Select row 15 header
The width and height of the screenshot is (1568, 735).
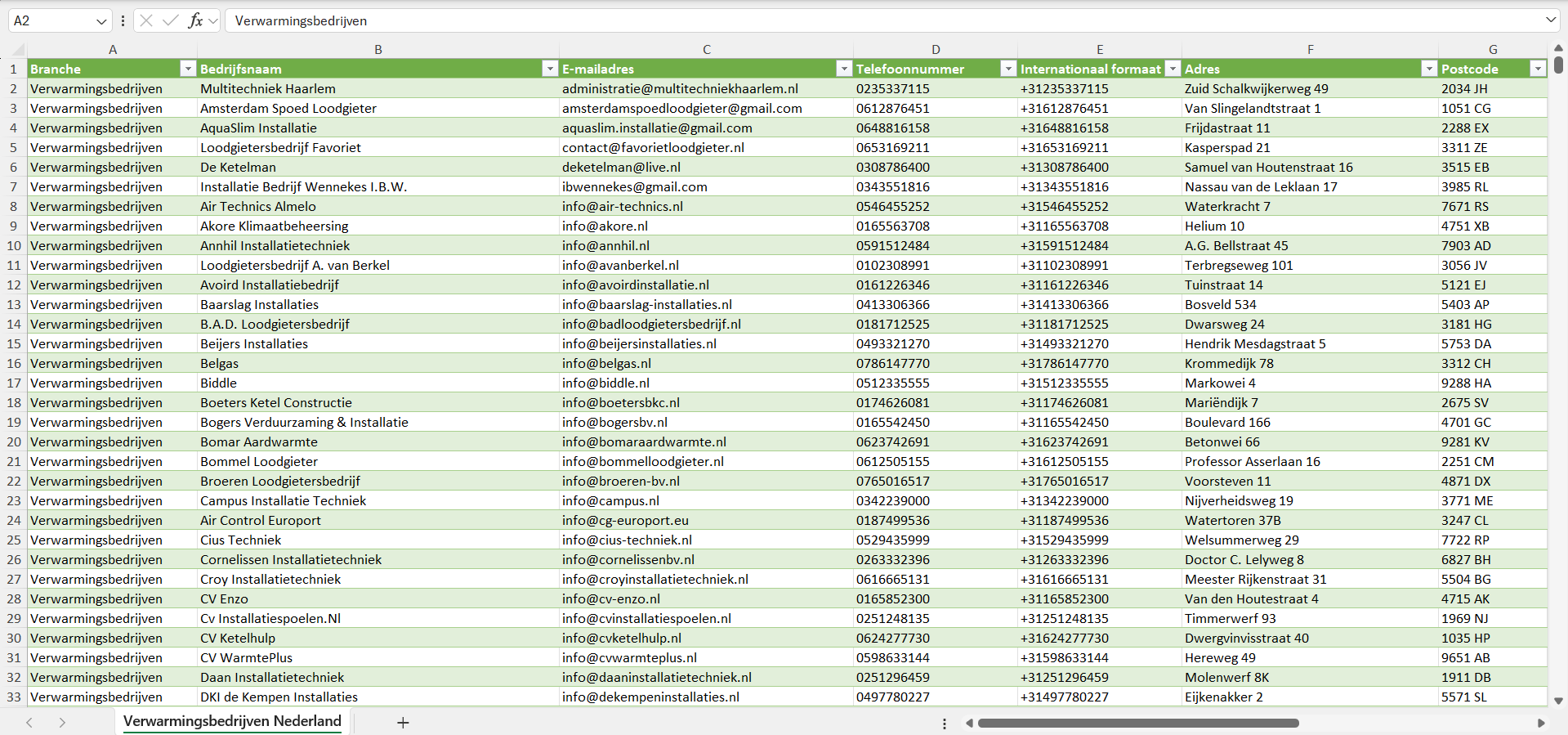pos(14,344)
